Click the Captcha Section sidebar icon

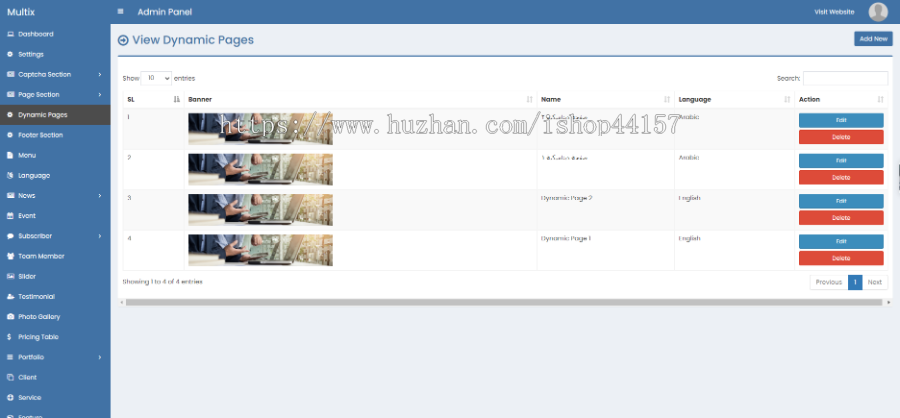(x=10, y=74)
